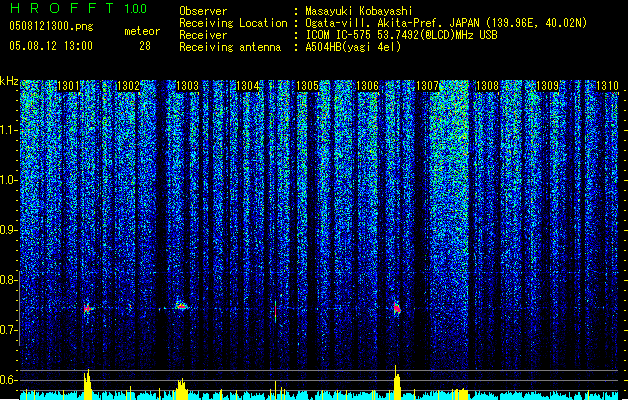This screenshot has height=400, width=629.
Task: Click the 1302 time marker
Action: 128,86
